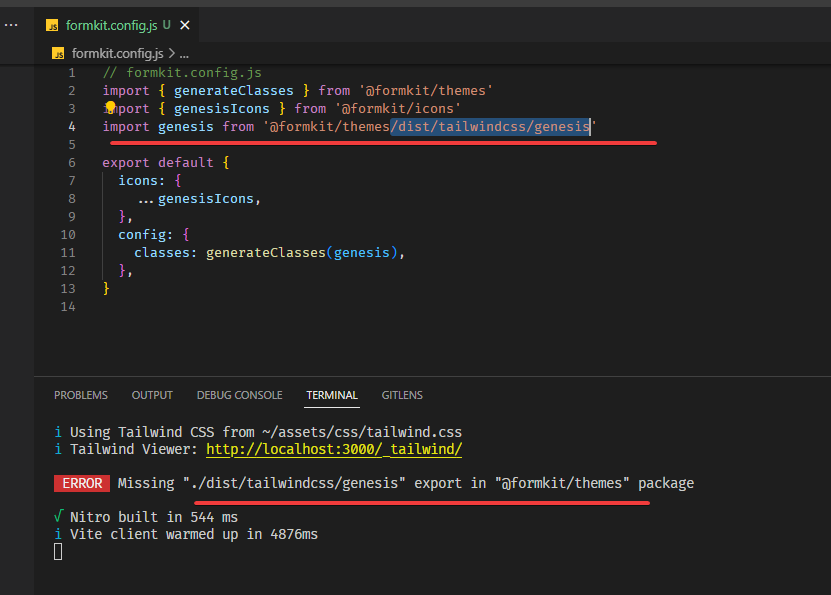Click 'generateClasses' in the line 2 import
Screen dimensions: 831x595
click(234, 91)
